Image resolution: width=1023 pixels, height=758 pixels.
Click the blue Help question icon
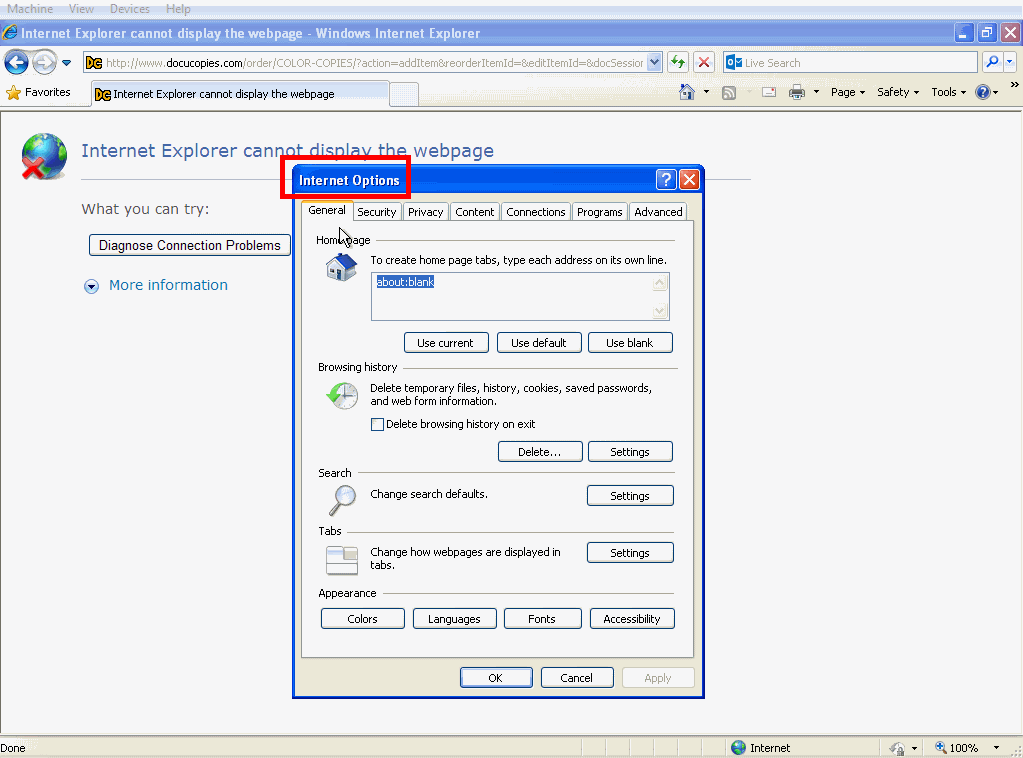(983, 92)
